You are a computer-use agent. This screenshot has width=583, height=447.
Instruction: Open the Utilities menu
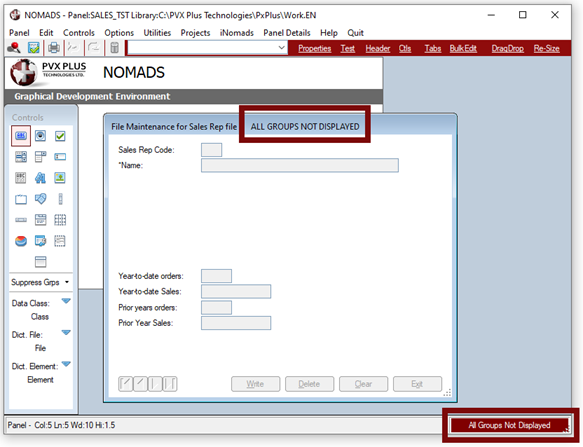[x=157, y=33]
